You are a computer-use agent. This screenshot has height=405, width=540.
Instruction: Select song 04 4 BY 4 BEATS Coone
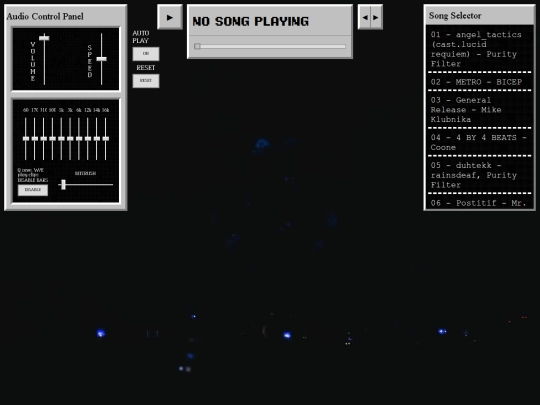click(x=479, y=142)
